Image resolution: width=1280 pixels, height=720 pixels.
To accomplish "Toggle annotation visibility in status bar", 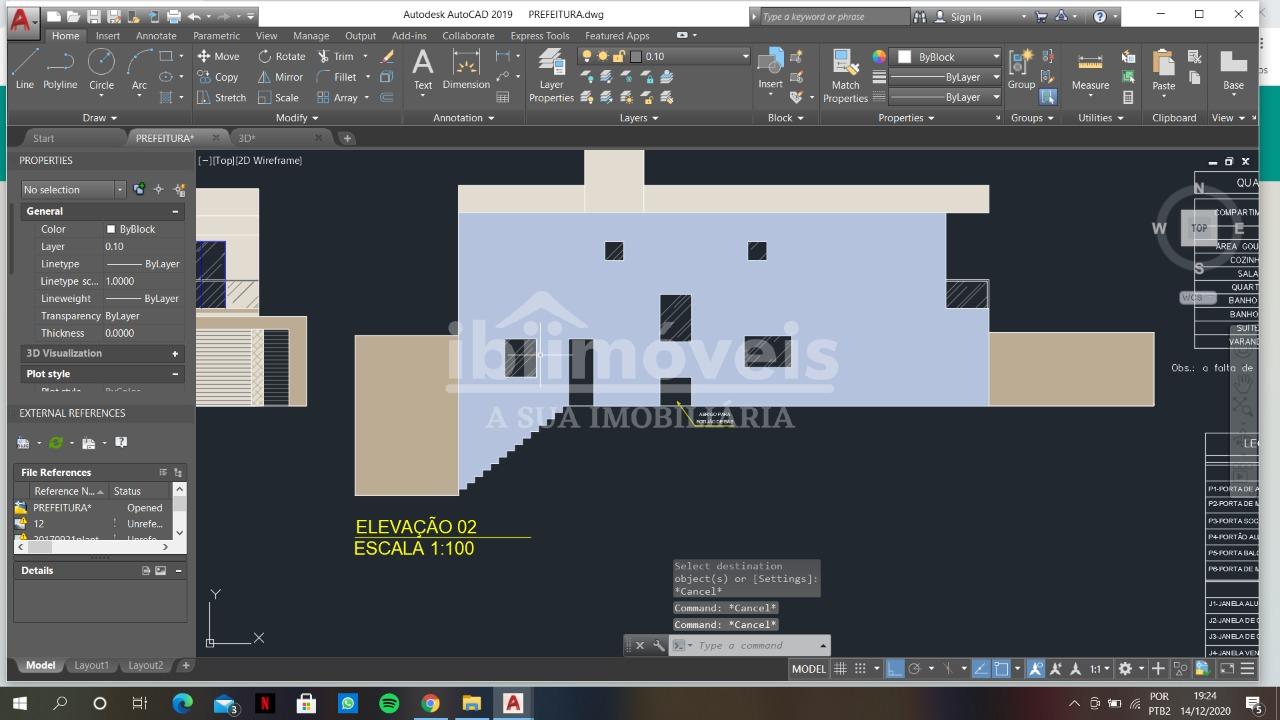I will (1036, 669).
